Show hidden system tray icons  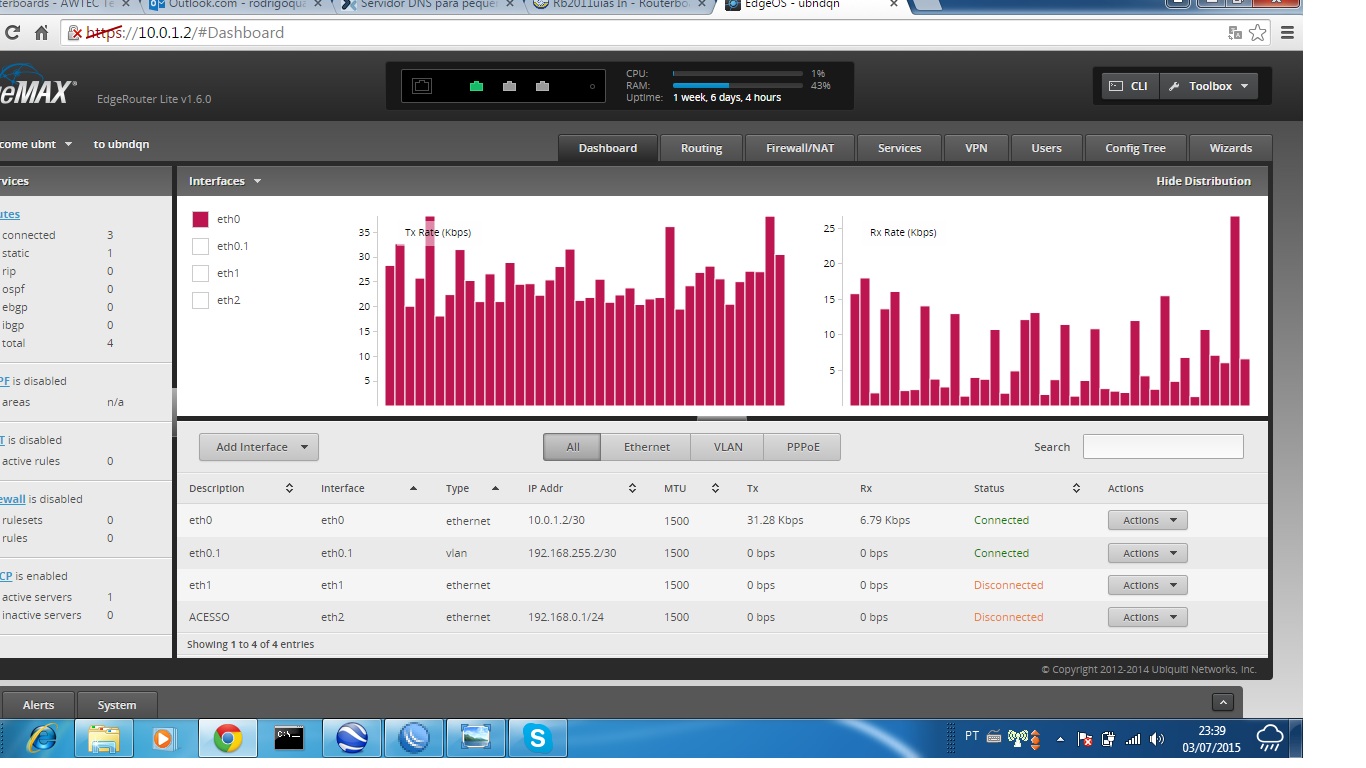click(1060, 740)
